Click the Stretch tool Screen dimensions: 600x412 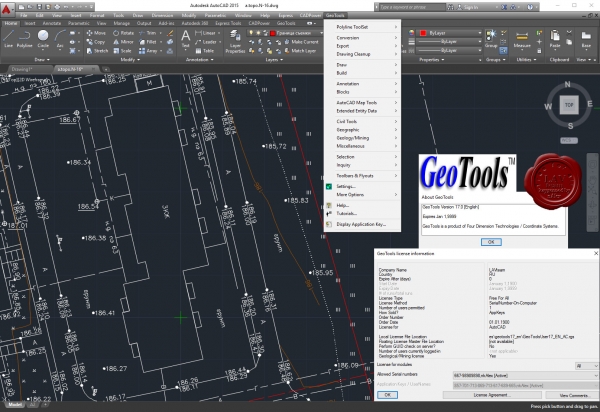coord(97,50)
